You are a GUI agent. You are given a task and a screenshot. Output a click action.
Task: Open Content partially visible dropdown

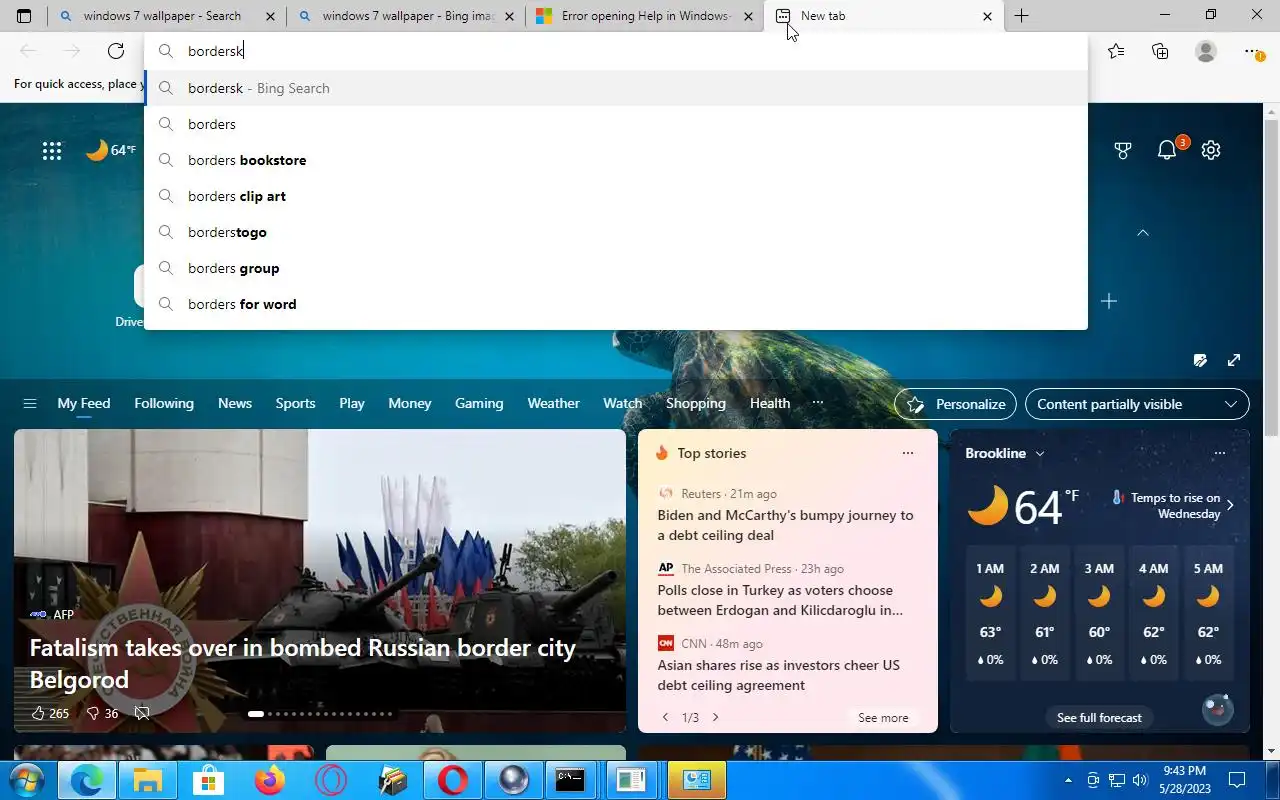[1137, 404]
